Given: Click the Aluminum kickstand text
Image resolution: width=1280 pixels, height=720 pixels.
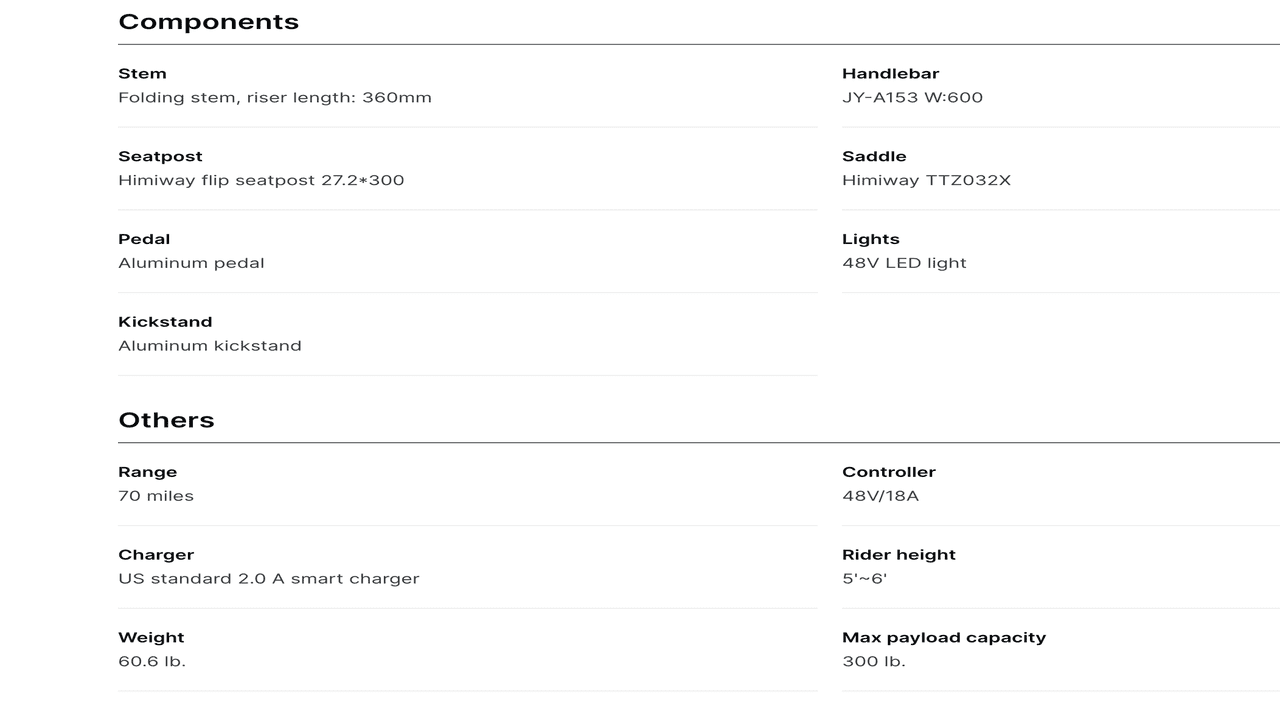Looking at the screenshot, I should click(x=210, y=346).
